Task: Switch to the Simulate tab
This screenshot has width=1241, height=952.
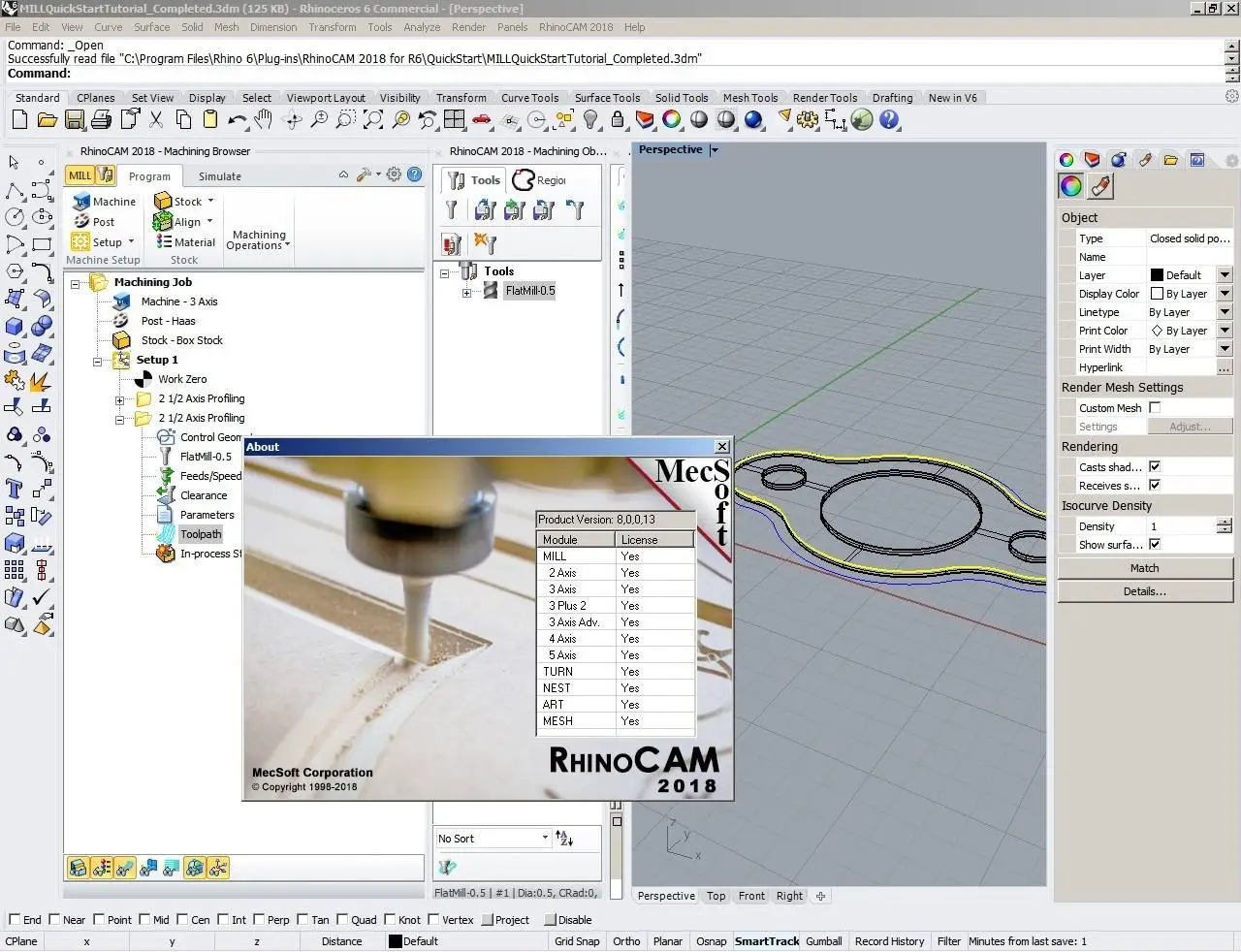Action: 220,176
